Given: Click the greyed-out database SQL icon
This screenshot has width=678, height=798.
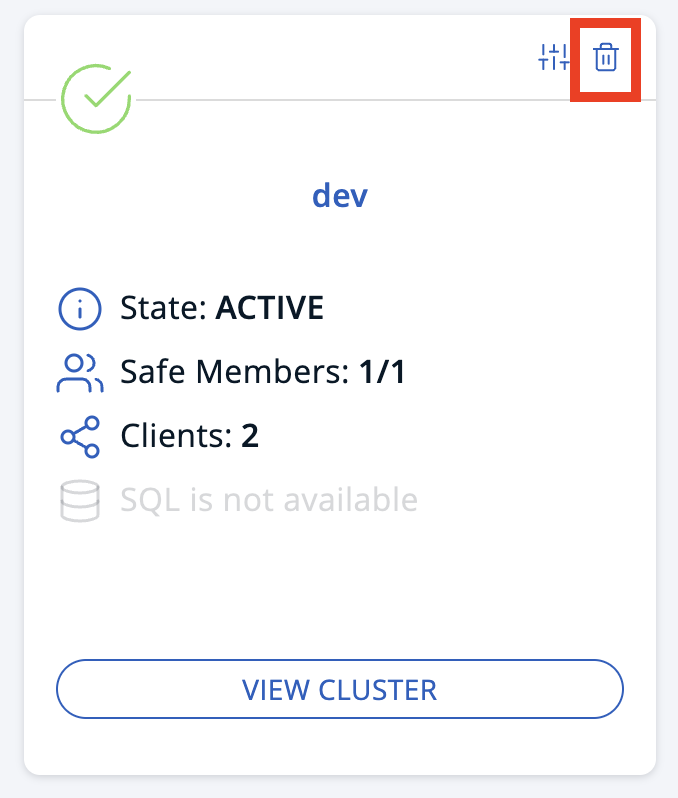Looking at the screenshot, I should [80, 499].
